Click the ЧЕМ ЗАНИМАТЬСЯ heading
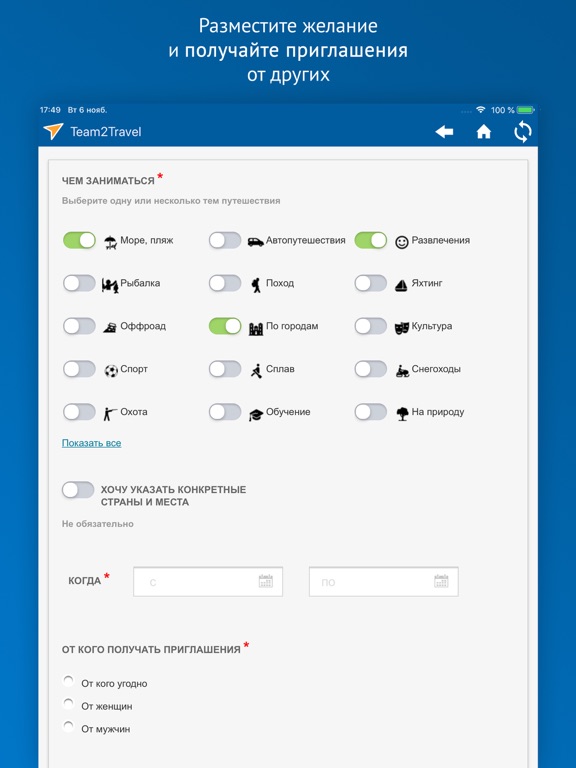576x768 pixels. pos(108,181)
